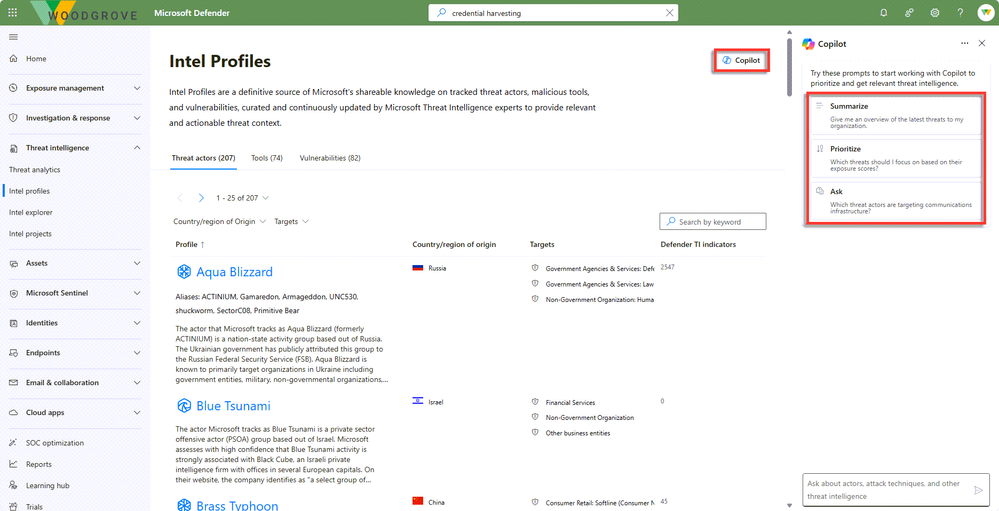Open the notifications bell icon
The width and height of the screenshot is (999, 511).
coord(884,13)
